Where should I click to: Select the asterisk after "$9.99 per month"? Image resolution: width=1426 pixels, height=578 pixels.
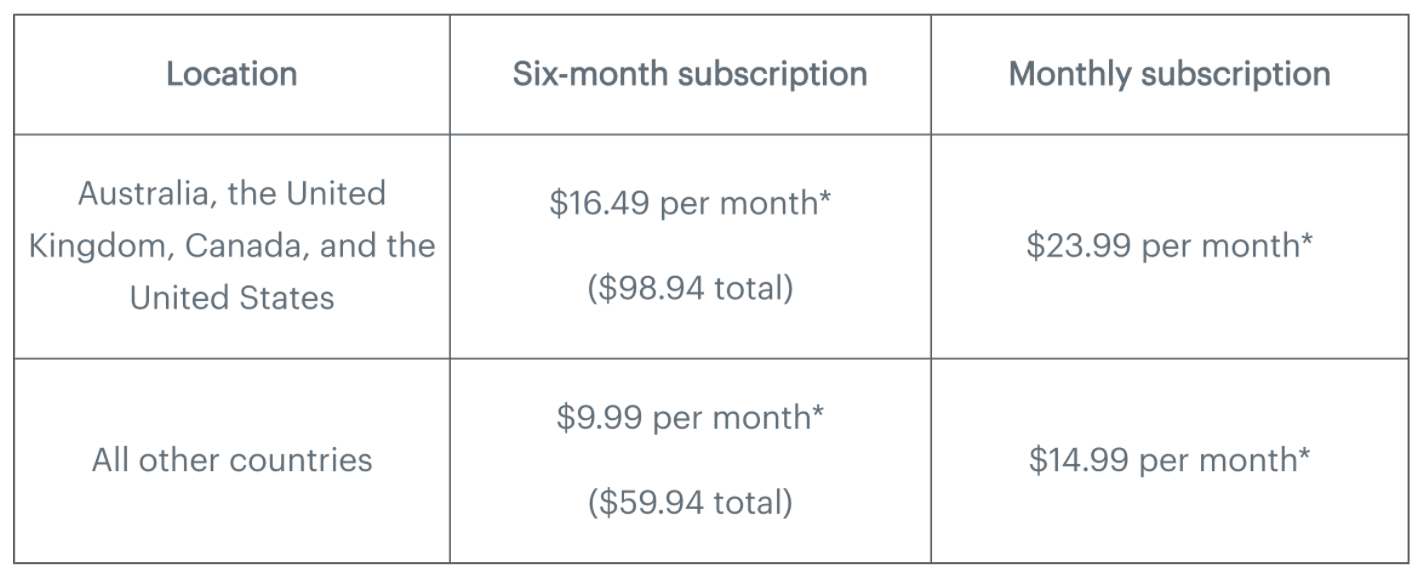coord(818,413)
